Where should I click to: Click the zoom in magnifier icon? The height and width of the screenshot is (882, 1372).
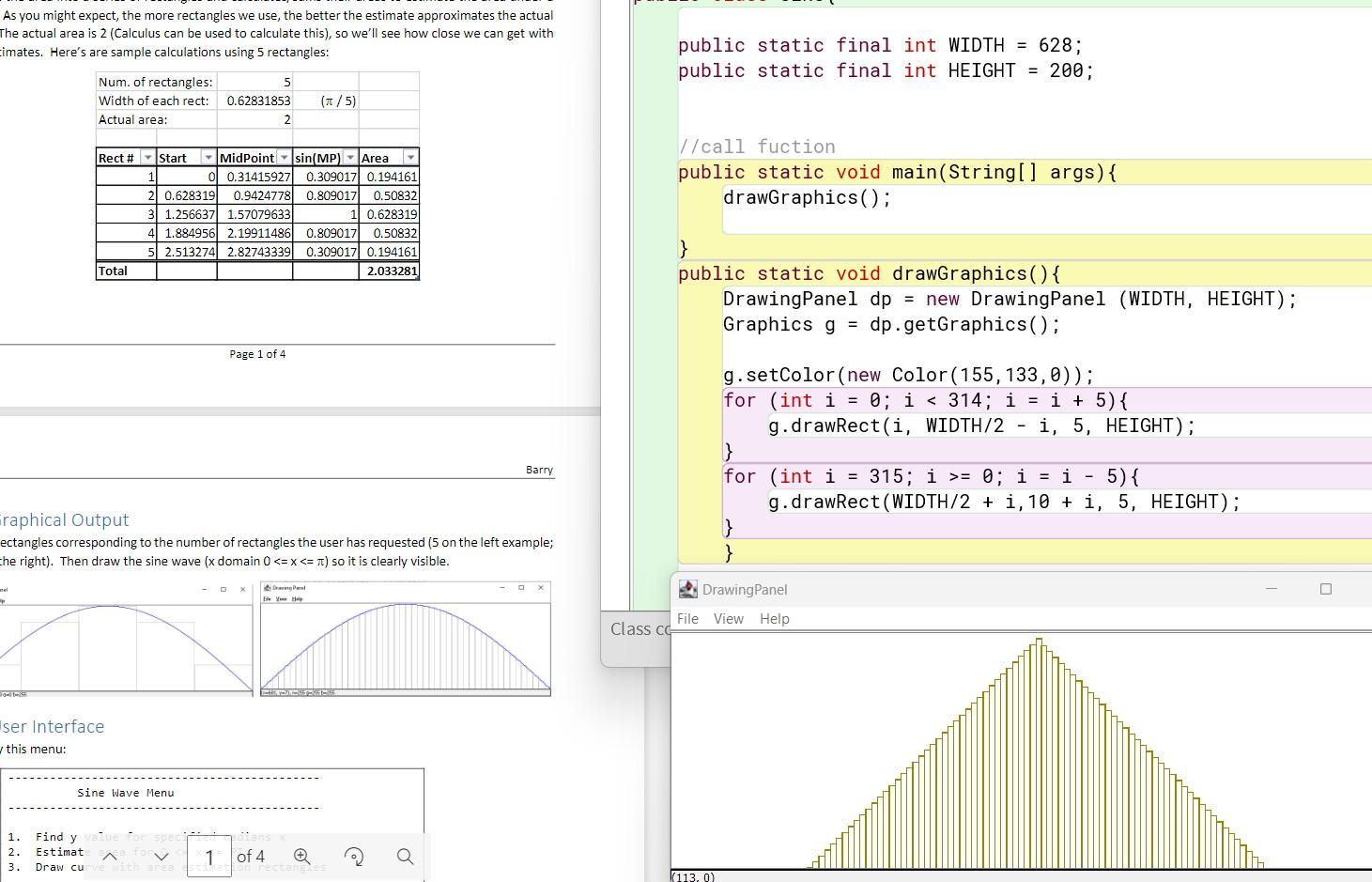click(301, 857)
